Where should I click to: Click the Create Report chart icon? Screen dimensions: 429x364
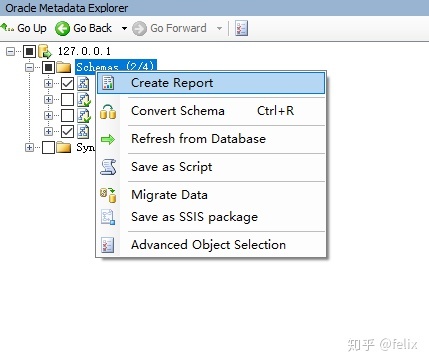pyautogui.click(x=108, y=83)
